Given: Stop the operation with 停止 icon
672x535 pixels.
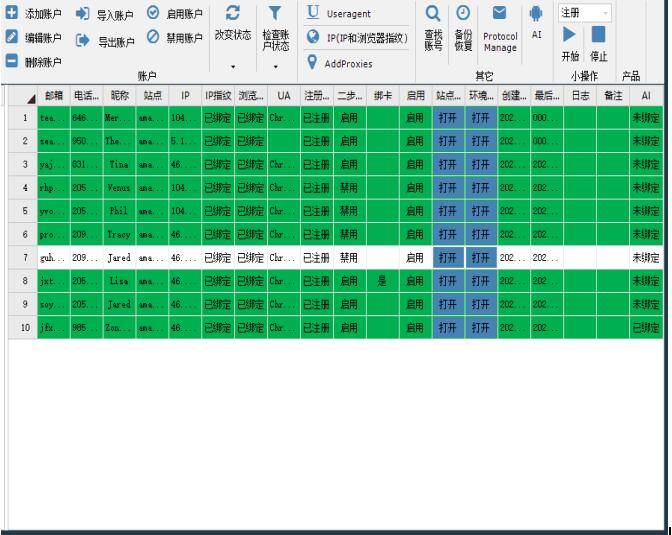Looking at the screenshot, I should (598, 34).
